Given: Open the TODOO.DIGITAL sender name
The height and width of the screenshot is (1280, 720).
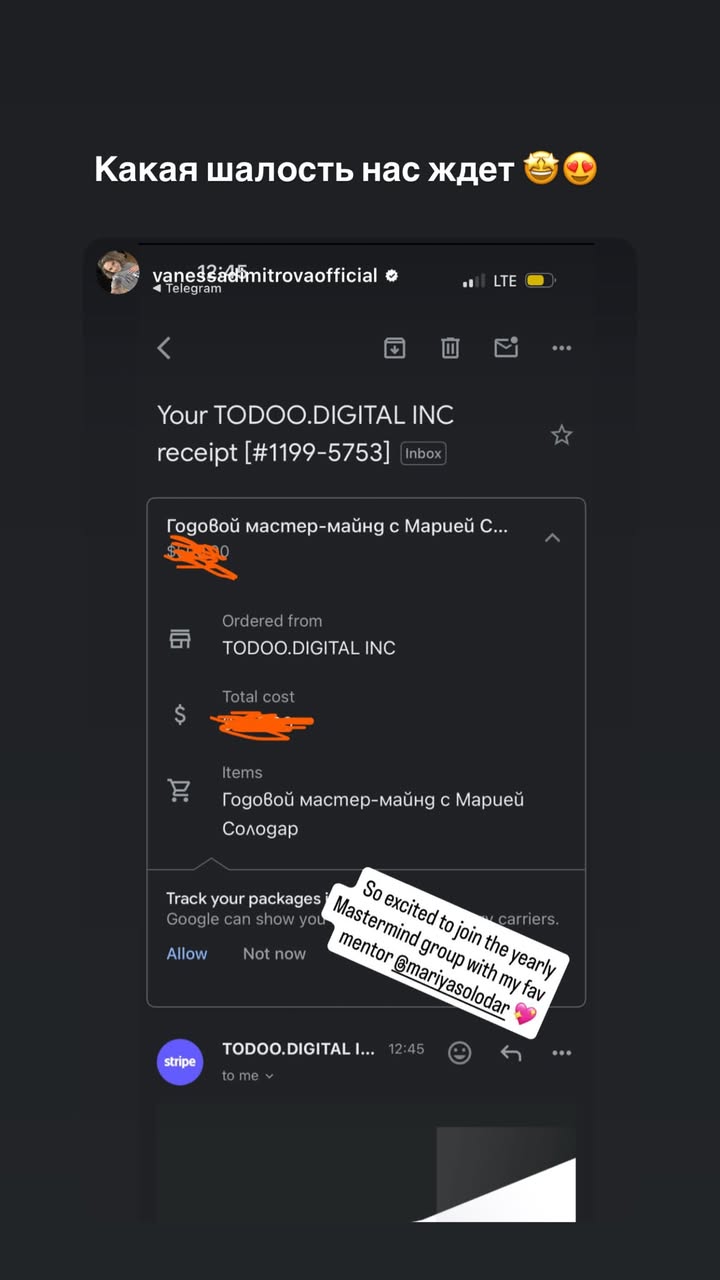Looking at the screenshot, I should pos(298,1049).
